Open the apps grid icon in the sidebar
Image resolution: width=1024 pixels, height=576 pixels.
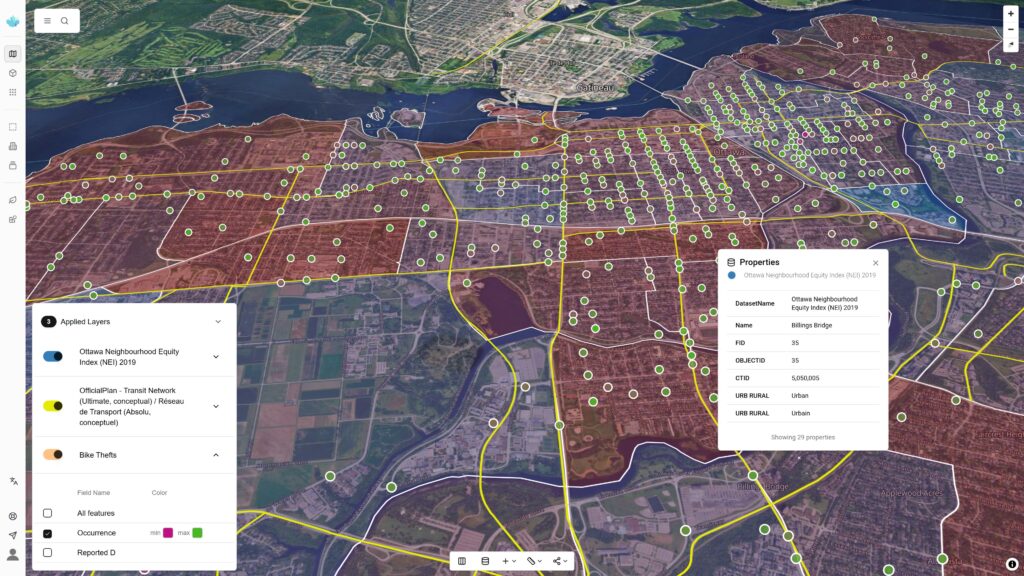pyautogui.click(x=12, y=91)
